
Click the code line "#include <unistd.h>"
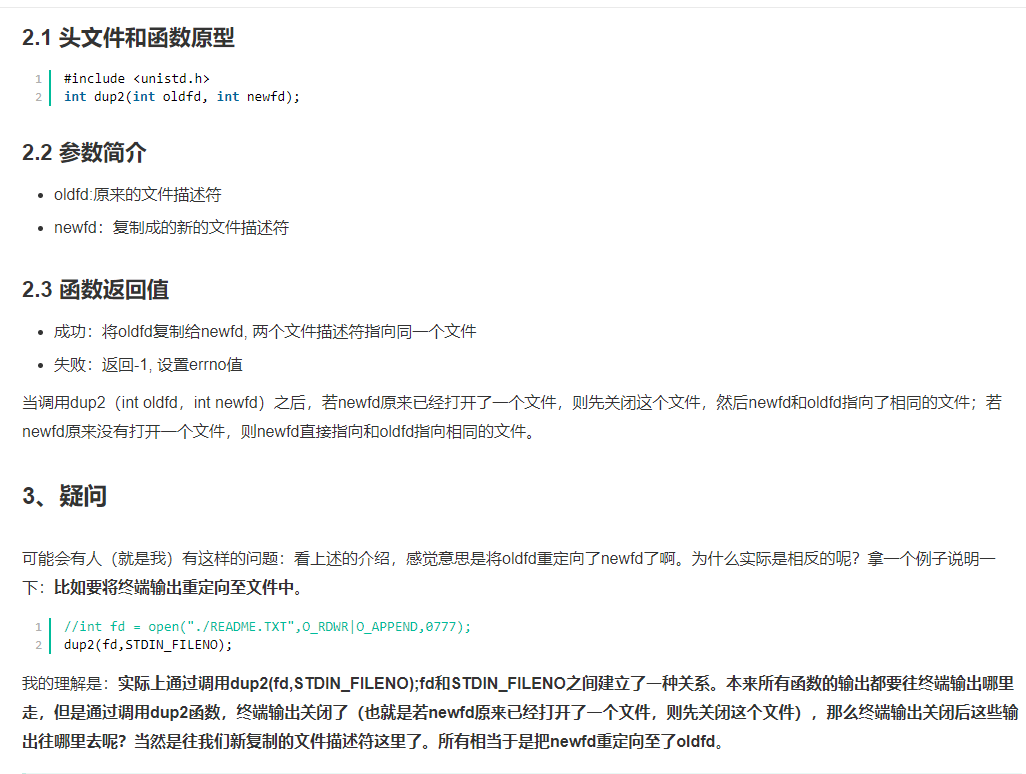pyautogui.click(x=137, y=79)
